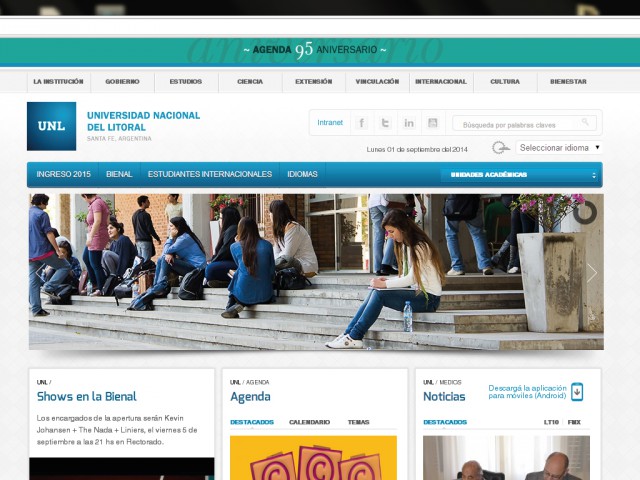Open the Seleccionar idioma dropdown

point(559,148)
